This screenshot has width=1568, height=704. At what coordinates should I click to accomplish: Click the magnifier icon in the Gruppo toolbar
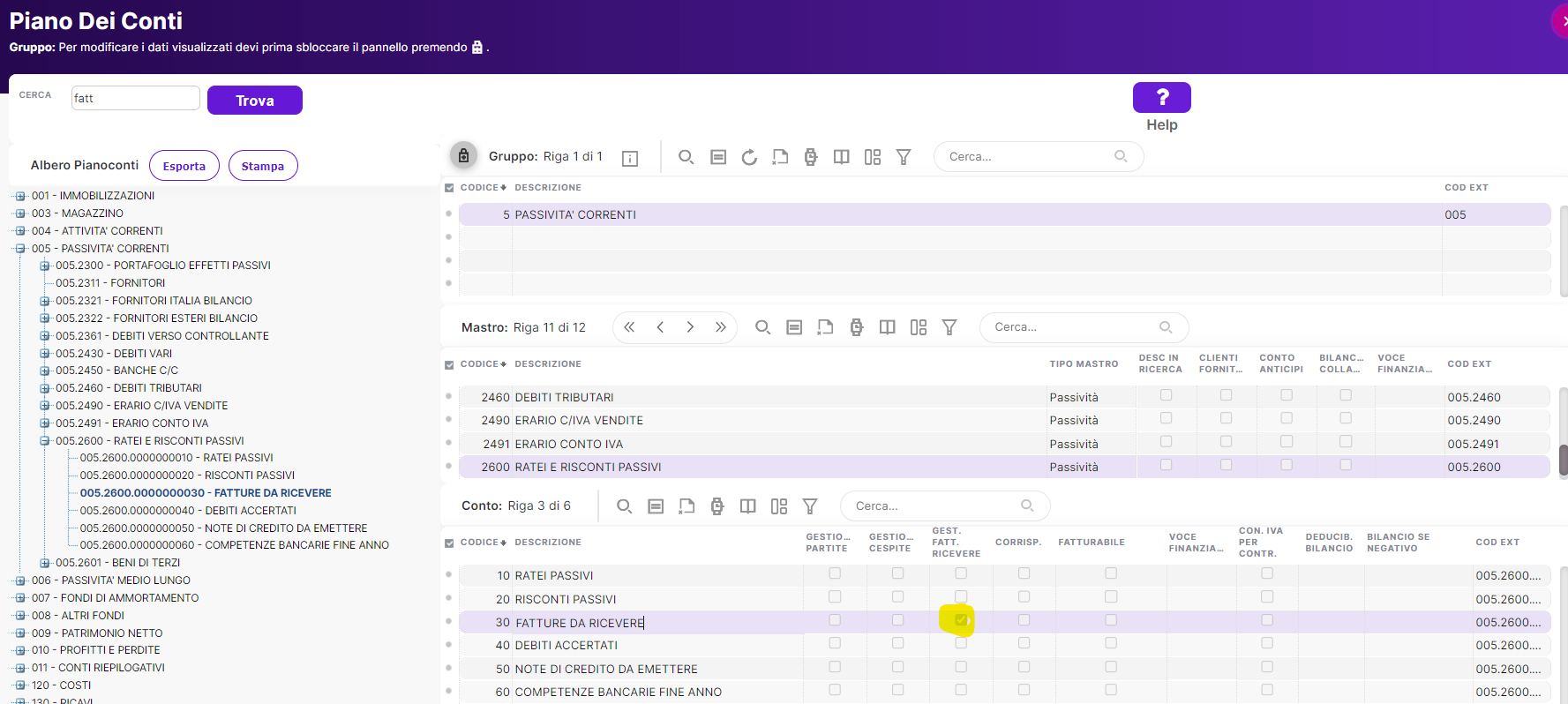pyautogui.click(x=686, y=157)
